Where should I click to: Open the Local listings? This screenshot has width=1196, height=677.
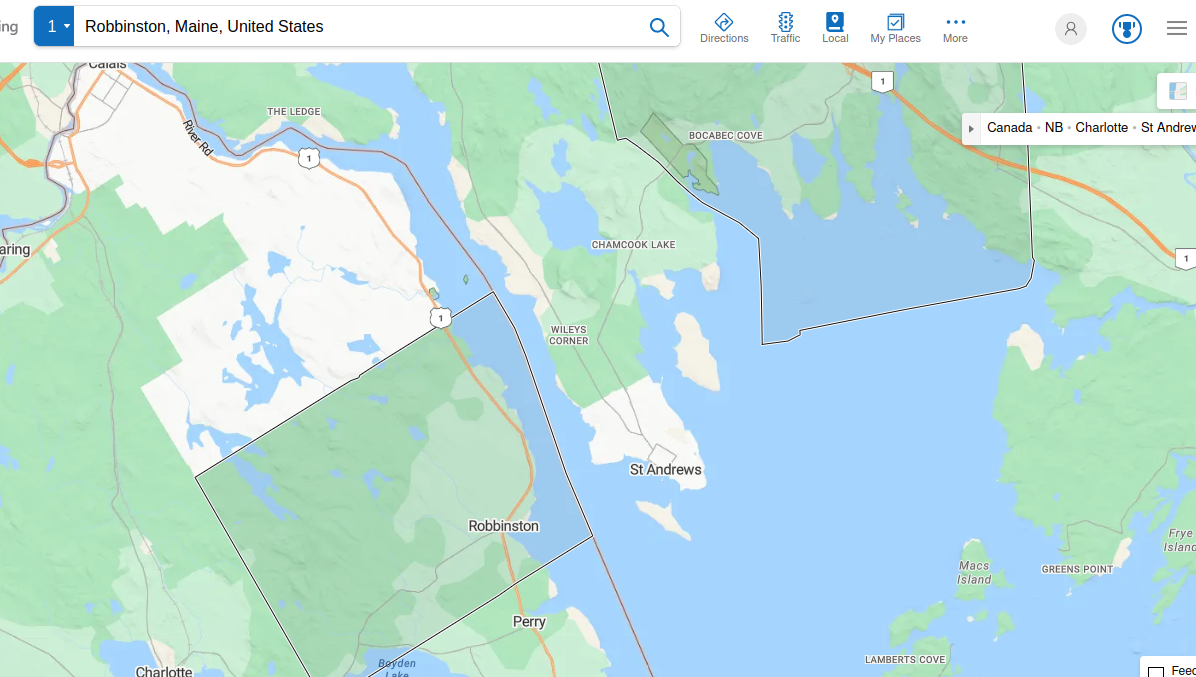(835, 27)
